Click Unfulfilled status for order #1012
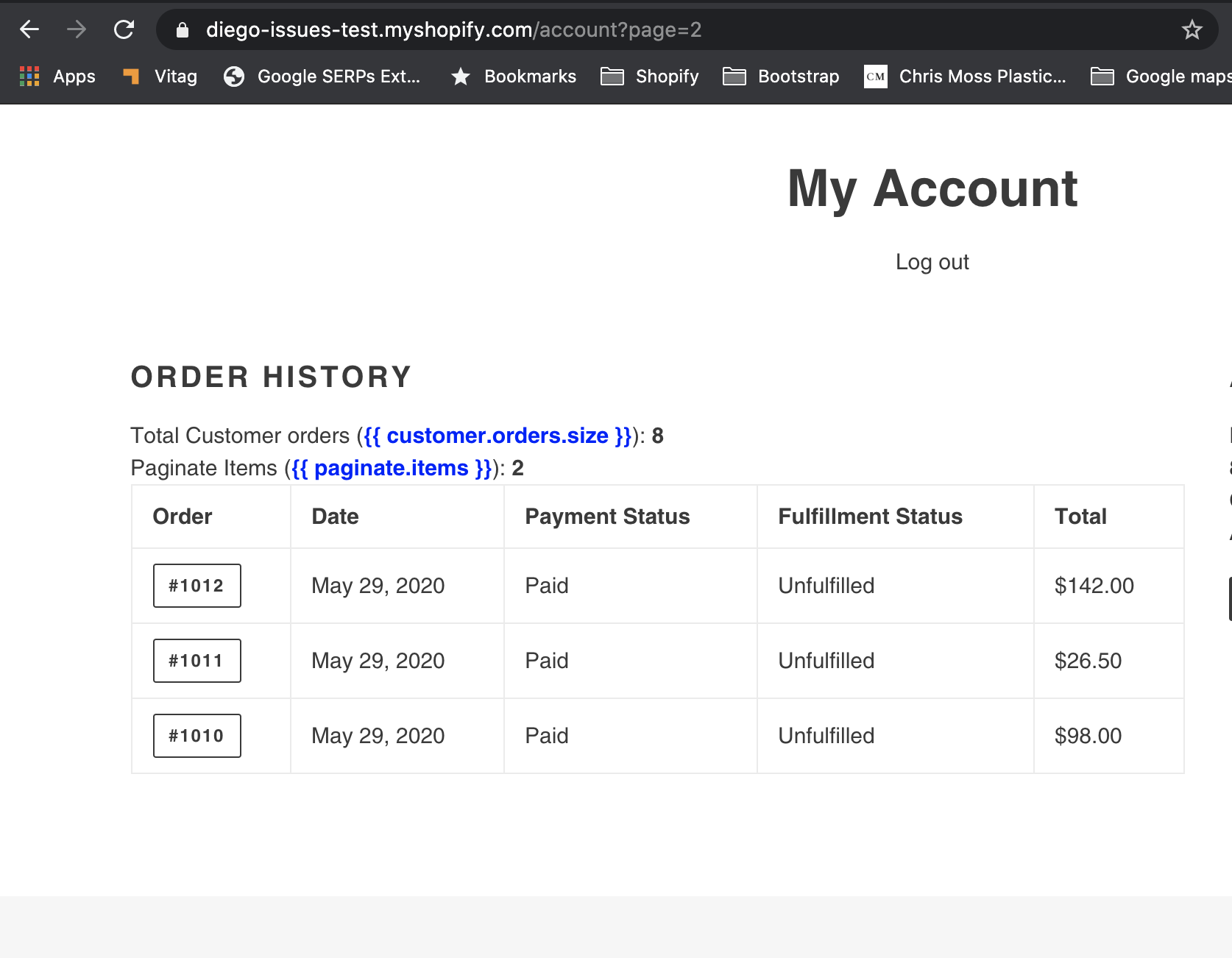Image resolution: width=1232 pixels, height=958 pixels. point(826,586)
